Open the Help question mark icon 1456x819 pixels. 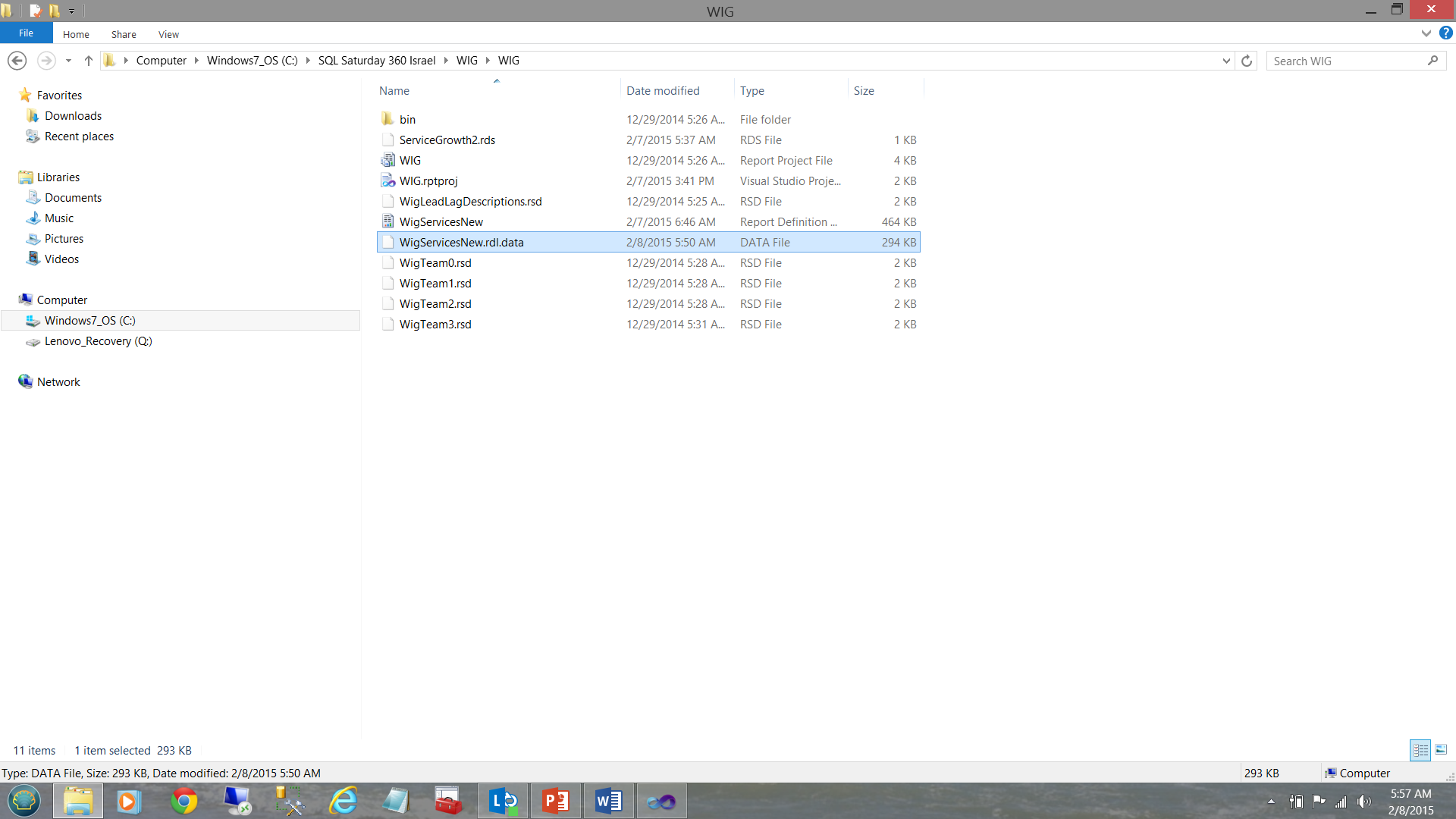pyautogui.click(x=1446, y=33)
